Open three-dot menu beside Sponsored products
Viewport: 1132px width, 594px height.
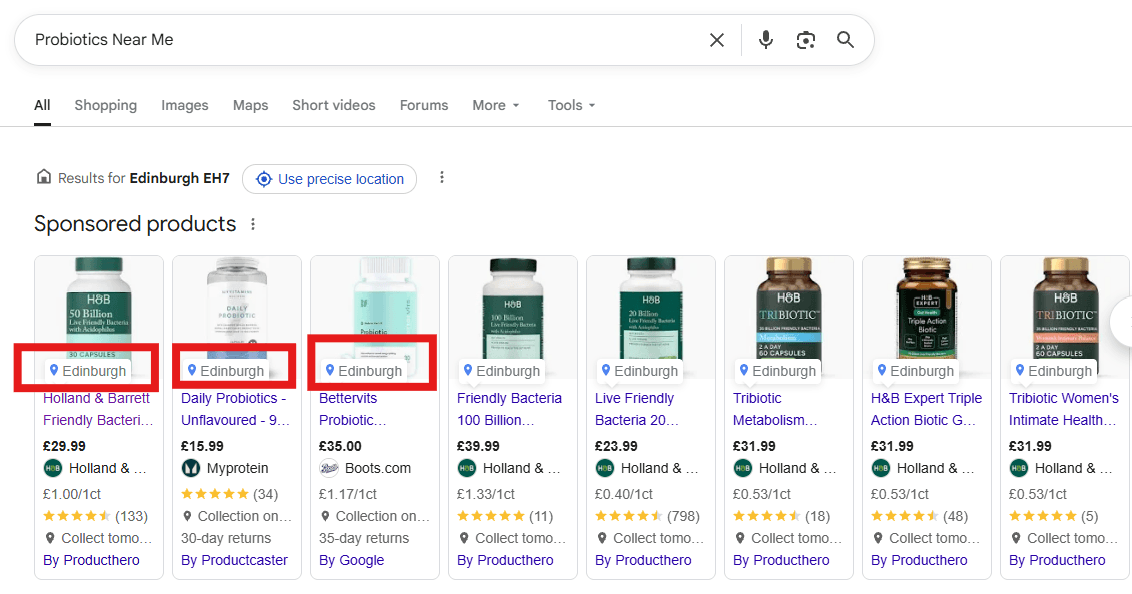(253, 224)
